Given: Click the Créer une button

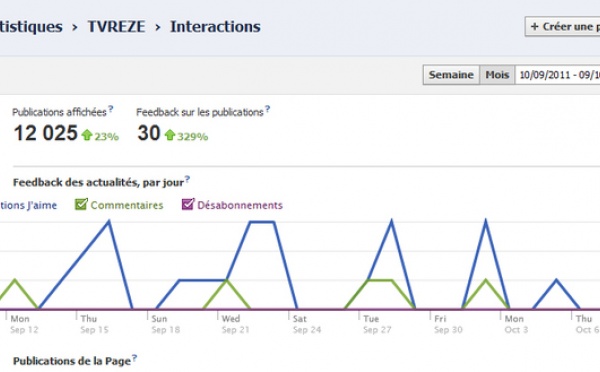Looking at the screenshot, I should click(x=562, y=26).
